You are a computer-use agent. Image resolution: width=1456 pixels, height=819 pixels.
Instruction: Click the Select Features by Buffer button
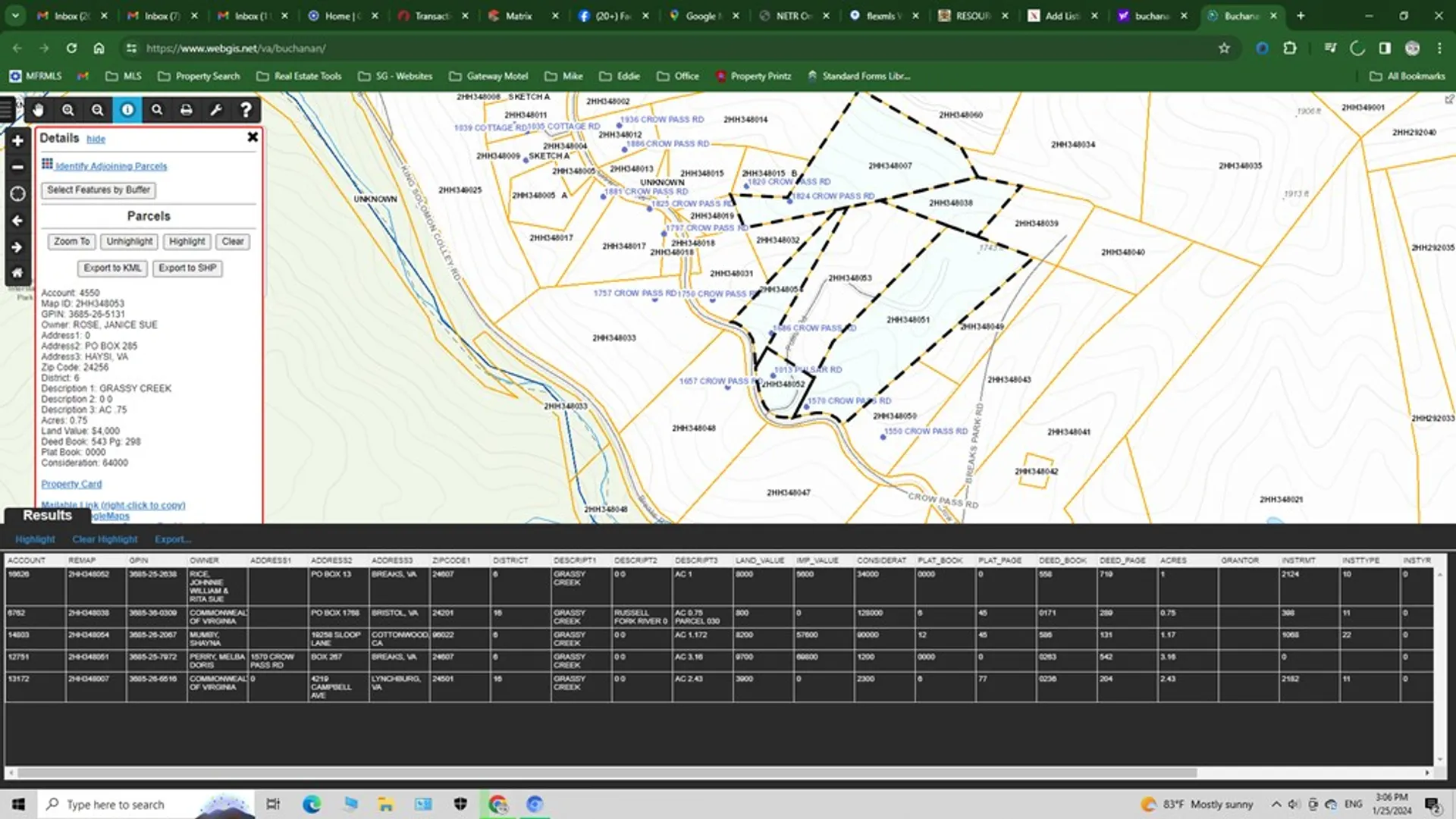click(99, 190)
